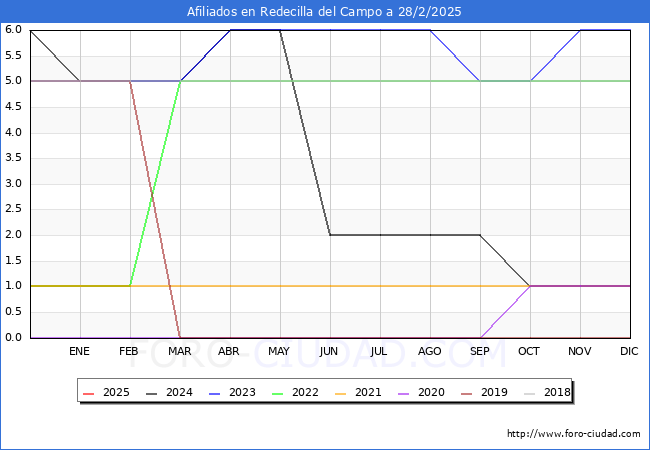The height and width of the screenshot is (450, 650).
Task: Select the 2020 legend label
Action: (431, 392)
